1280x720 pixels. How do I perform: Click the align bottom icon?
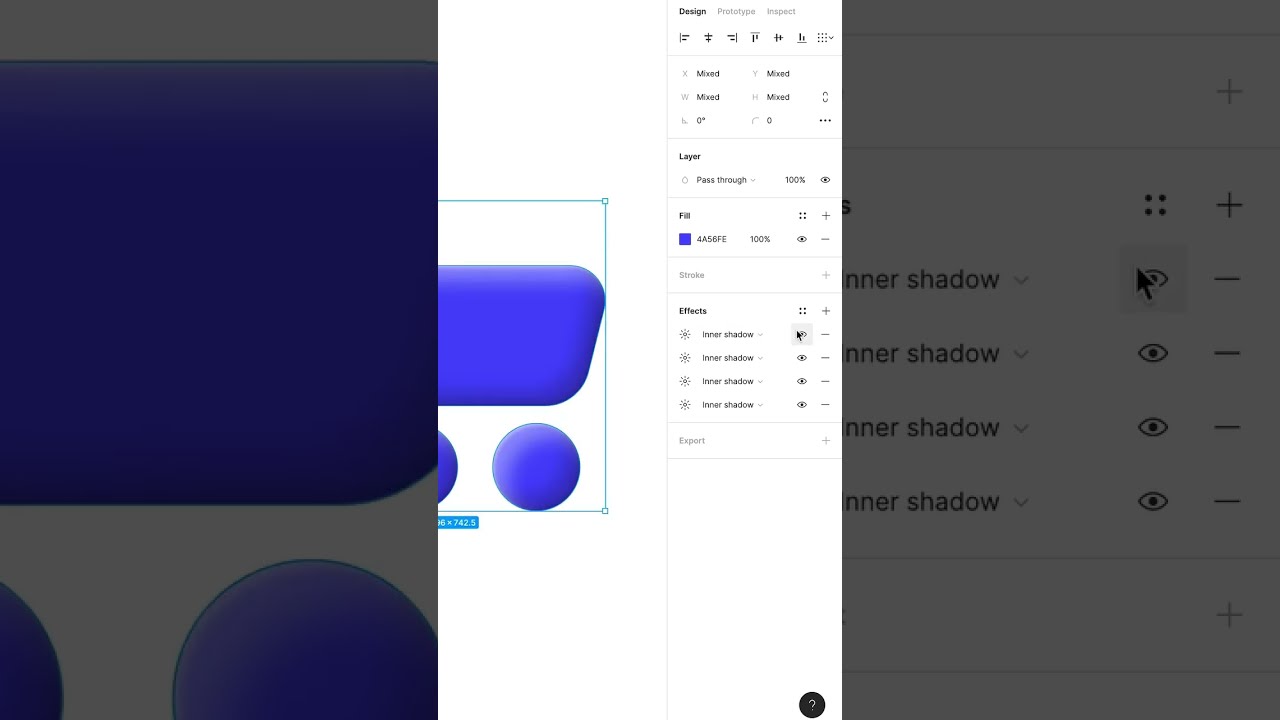(x=801, y=38)
